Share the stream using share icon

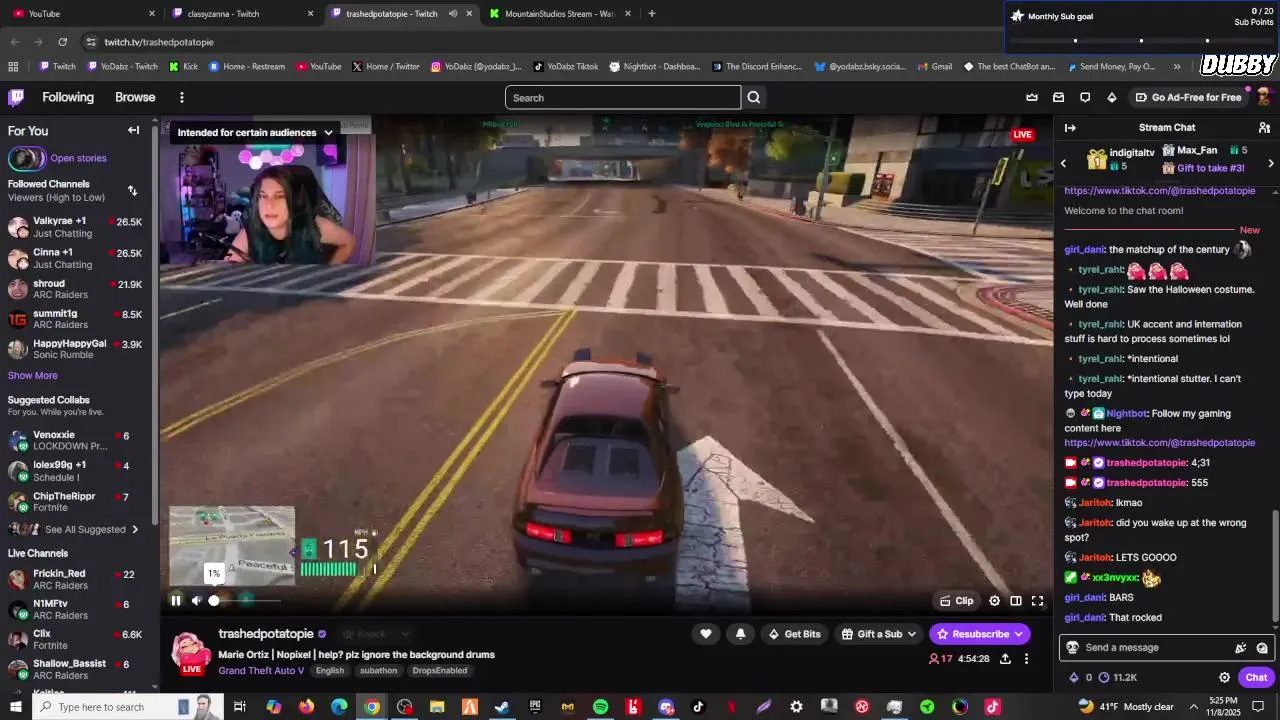click(1005, 659)
